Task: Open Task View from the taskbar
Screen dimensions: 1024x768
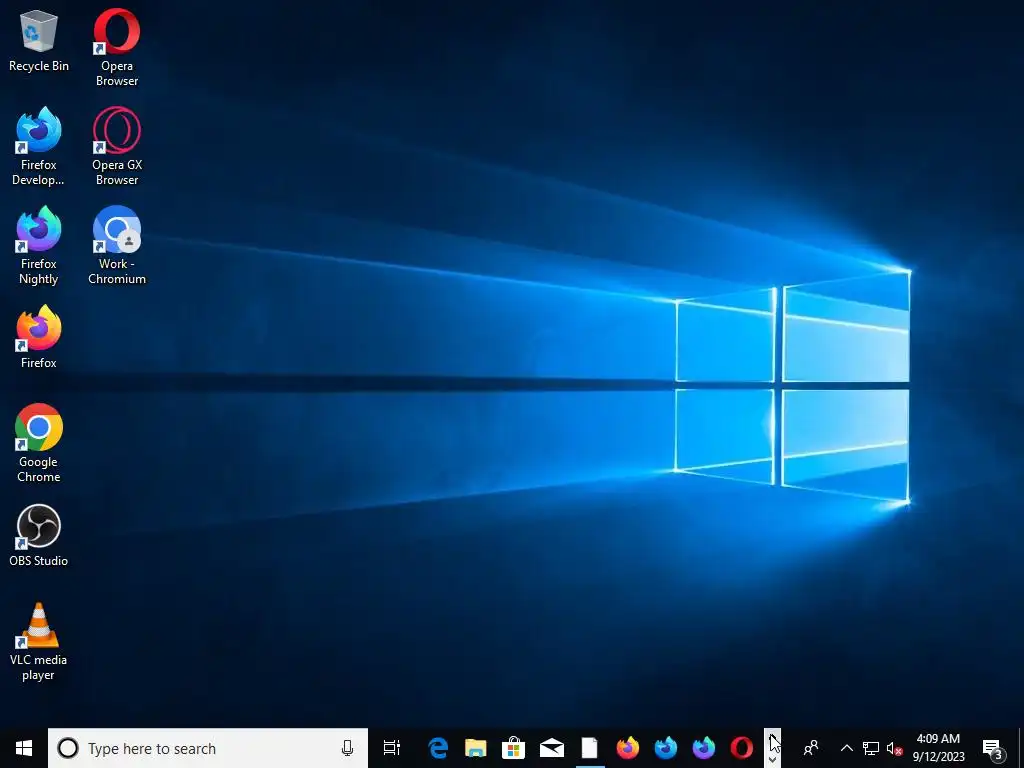Action: pyautogui.click(x=392, y=748)
